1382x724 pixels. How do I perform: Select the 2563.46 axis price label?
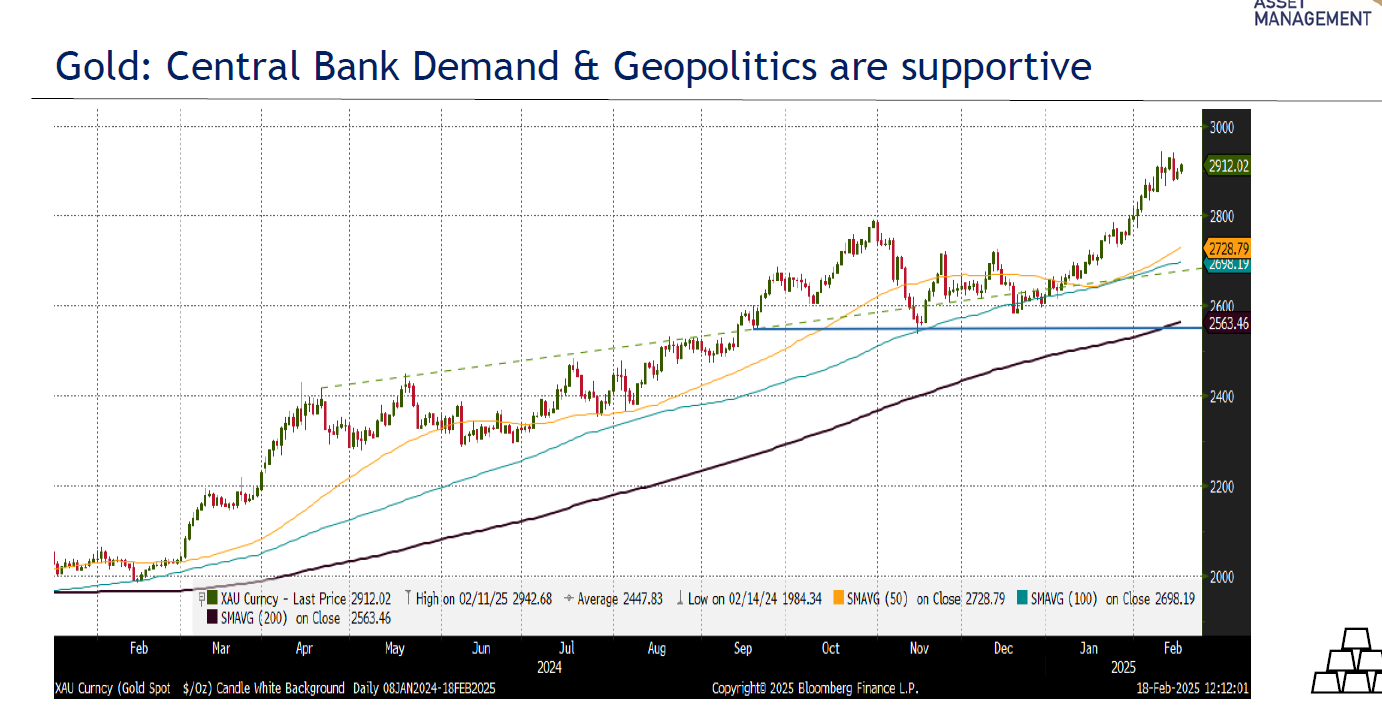click(1229, 324)
